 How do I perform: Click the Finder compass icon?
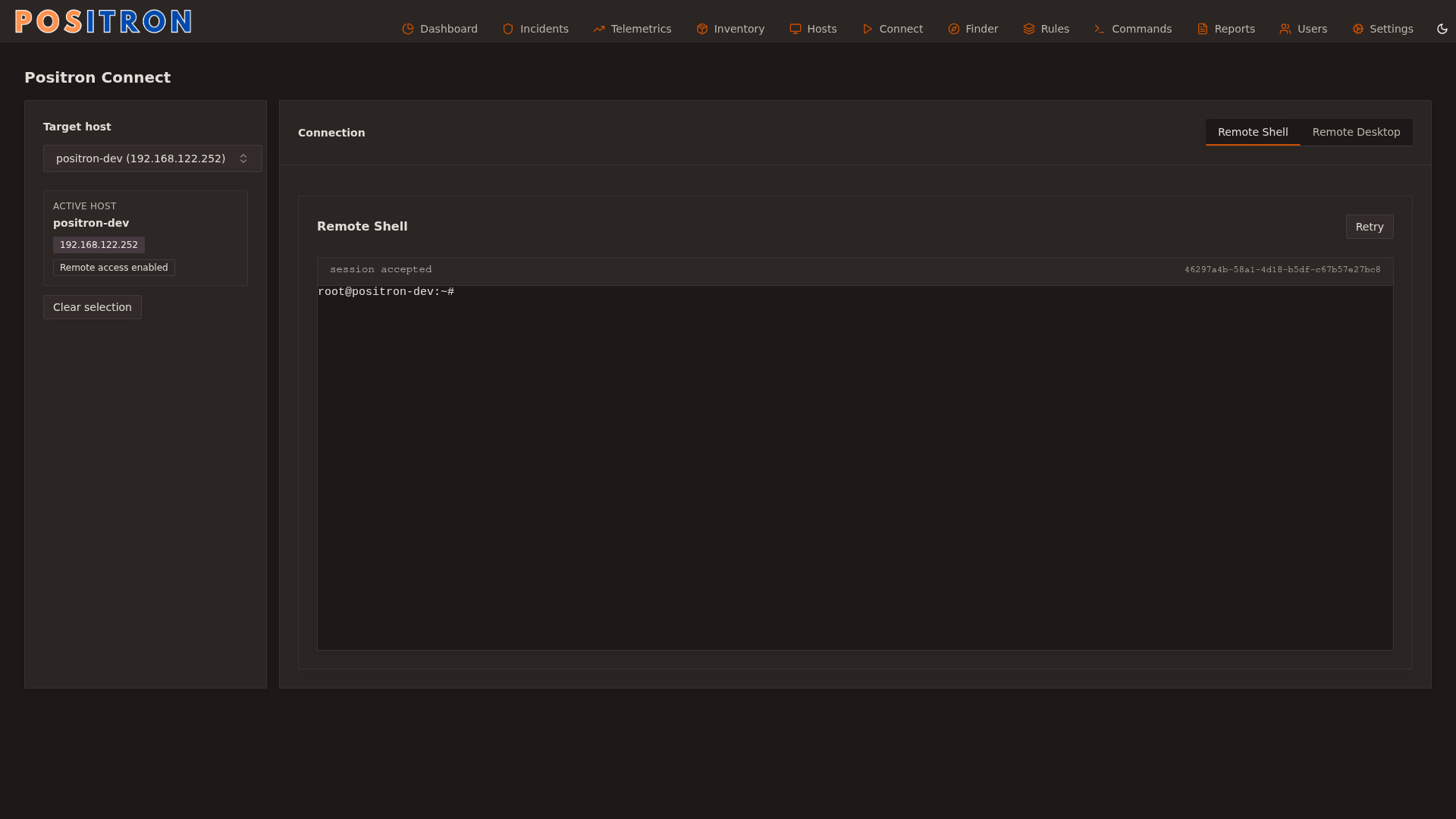(954, 29)
